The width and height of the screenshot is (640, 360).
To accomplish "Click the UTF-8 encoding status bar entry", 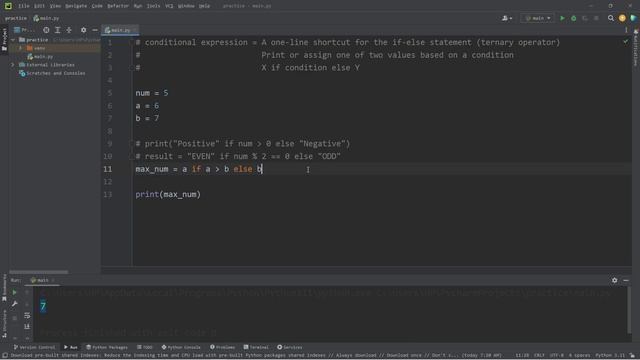I will pyautogui.click(x=556, y=356).
